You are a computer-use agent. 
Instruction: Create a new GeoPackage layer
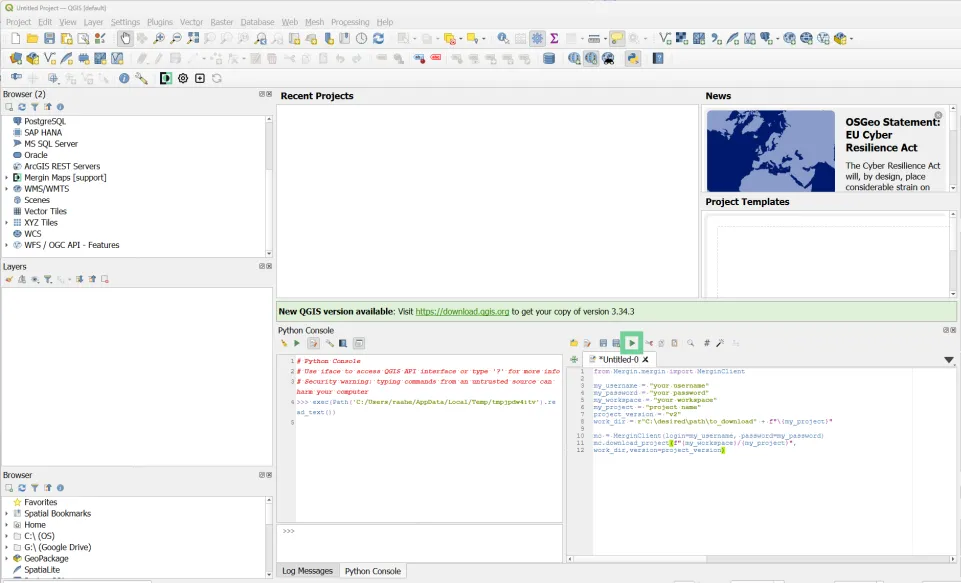coord(32,59)
